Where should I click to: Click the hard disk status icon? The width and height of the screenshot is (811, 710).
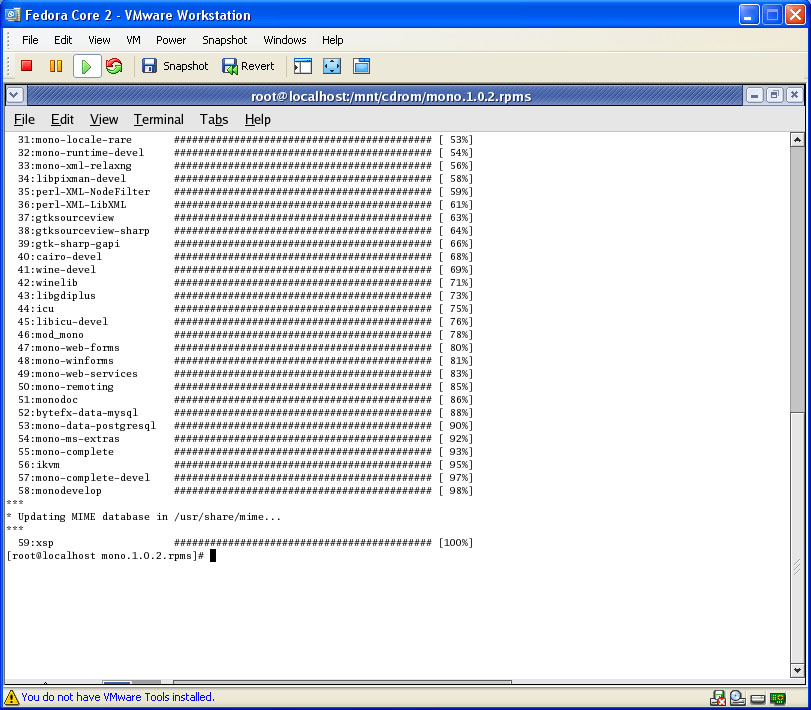pos(758,699)
